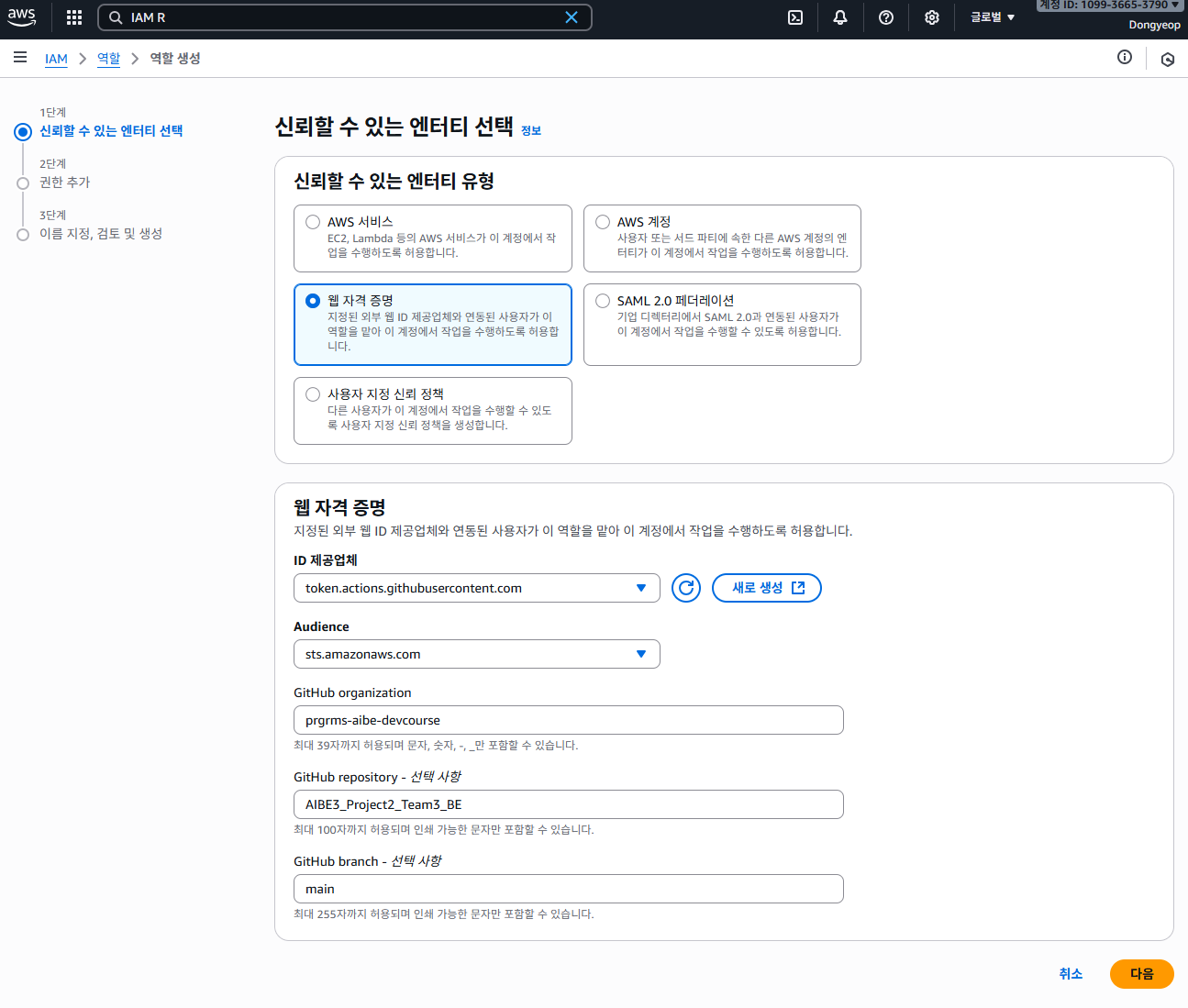
Task: Open notifications bell icon
Action: click(840, 17)
